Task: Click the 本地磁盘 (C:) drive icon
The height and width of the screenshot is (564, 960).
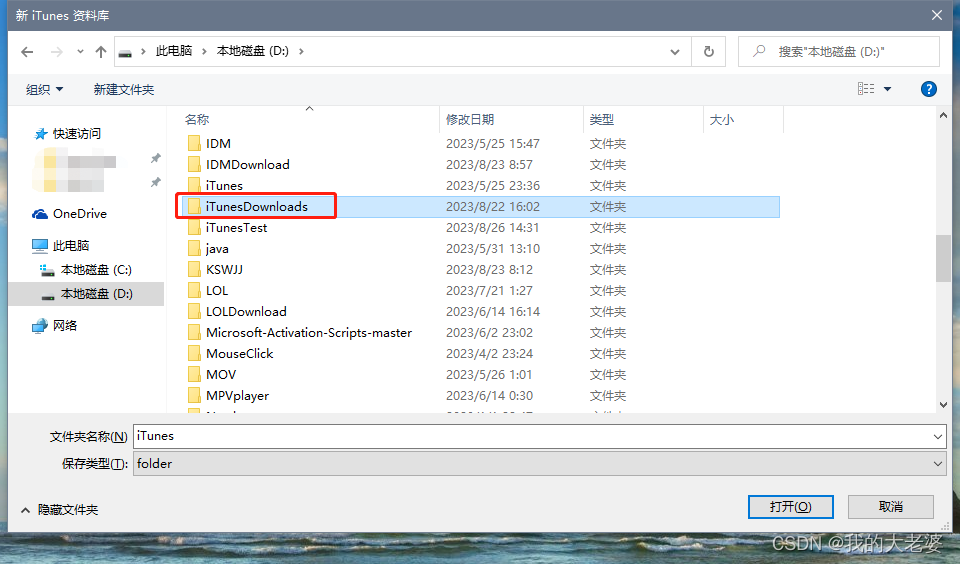Action: 47,270
